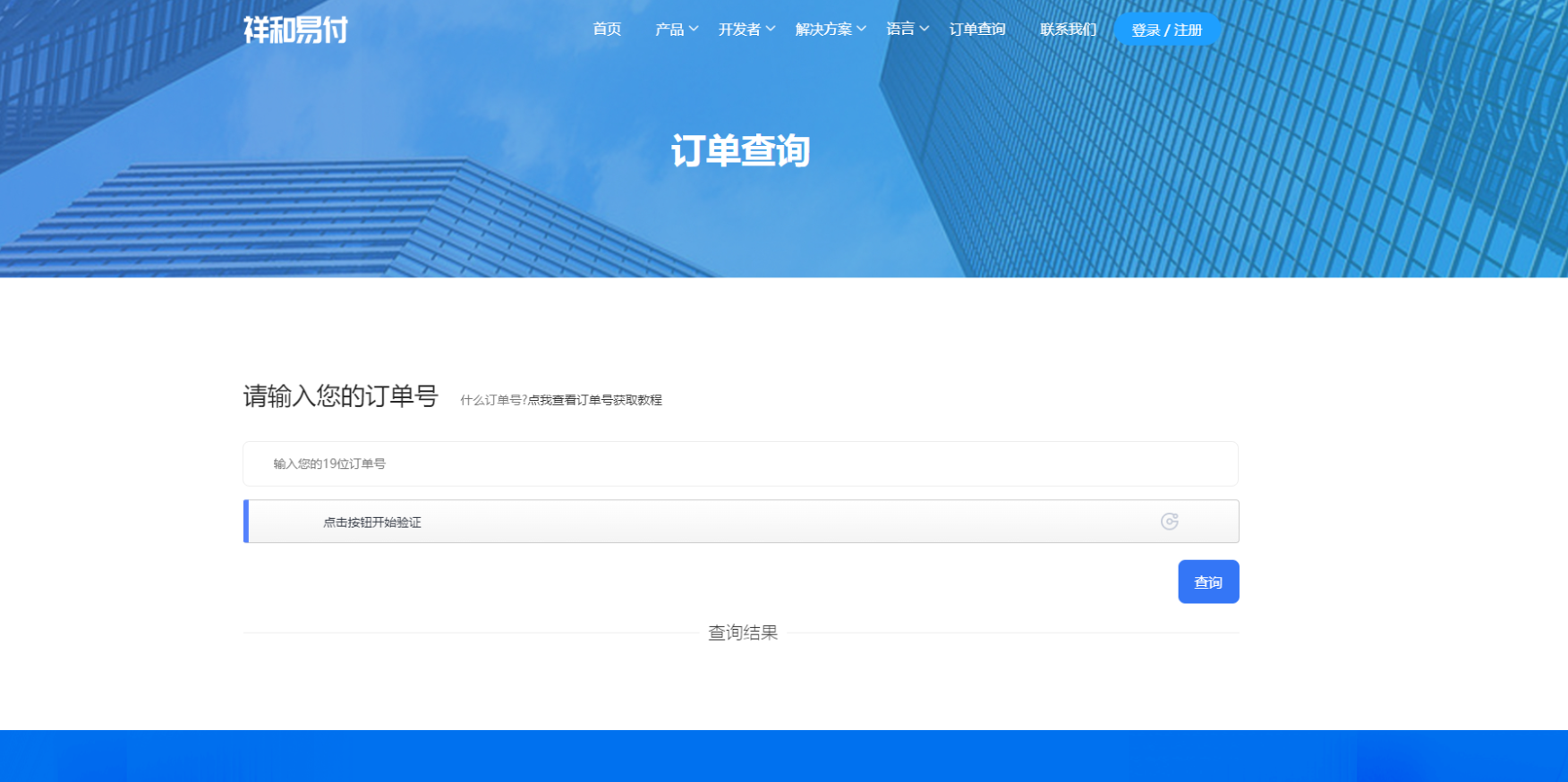The image size is (1568, 782).
Task: Expand the 语言 dropdown menu
Action: (908, 30)
